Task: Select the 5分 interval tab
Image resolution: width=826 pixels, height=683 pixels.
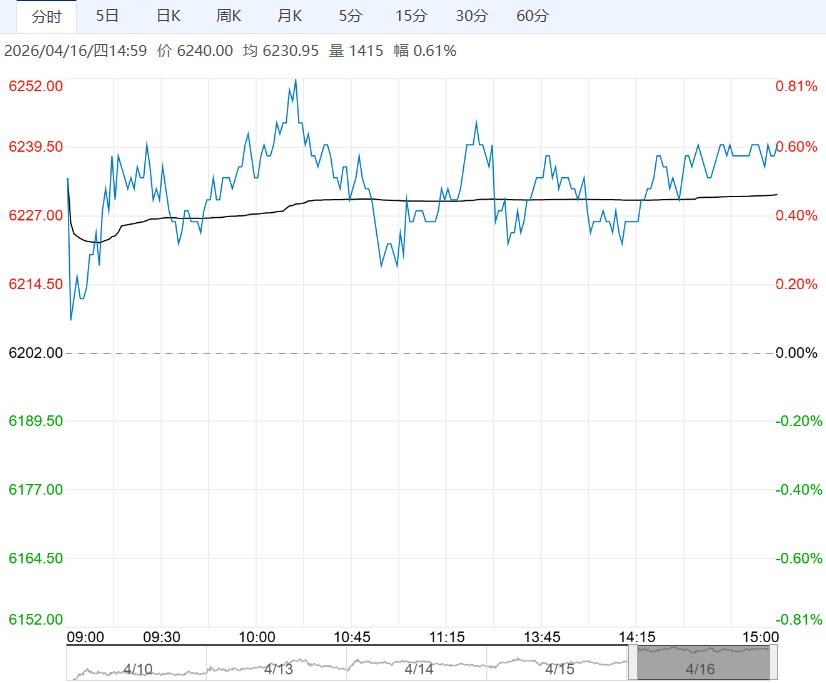Action: tap(350, 16)
